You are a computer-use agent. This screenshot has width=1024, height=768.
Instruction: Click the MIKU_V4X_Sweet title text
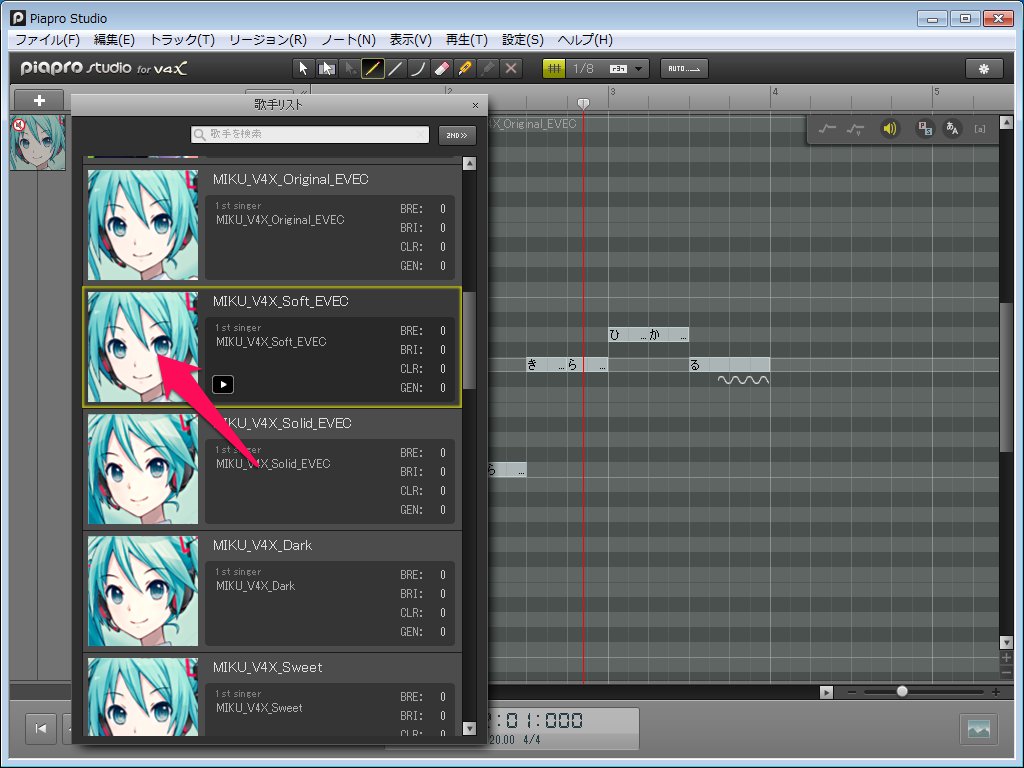pyautogui.click(x=268, y=667)
